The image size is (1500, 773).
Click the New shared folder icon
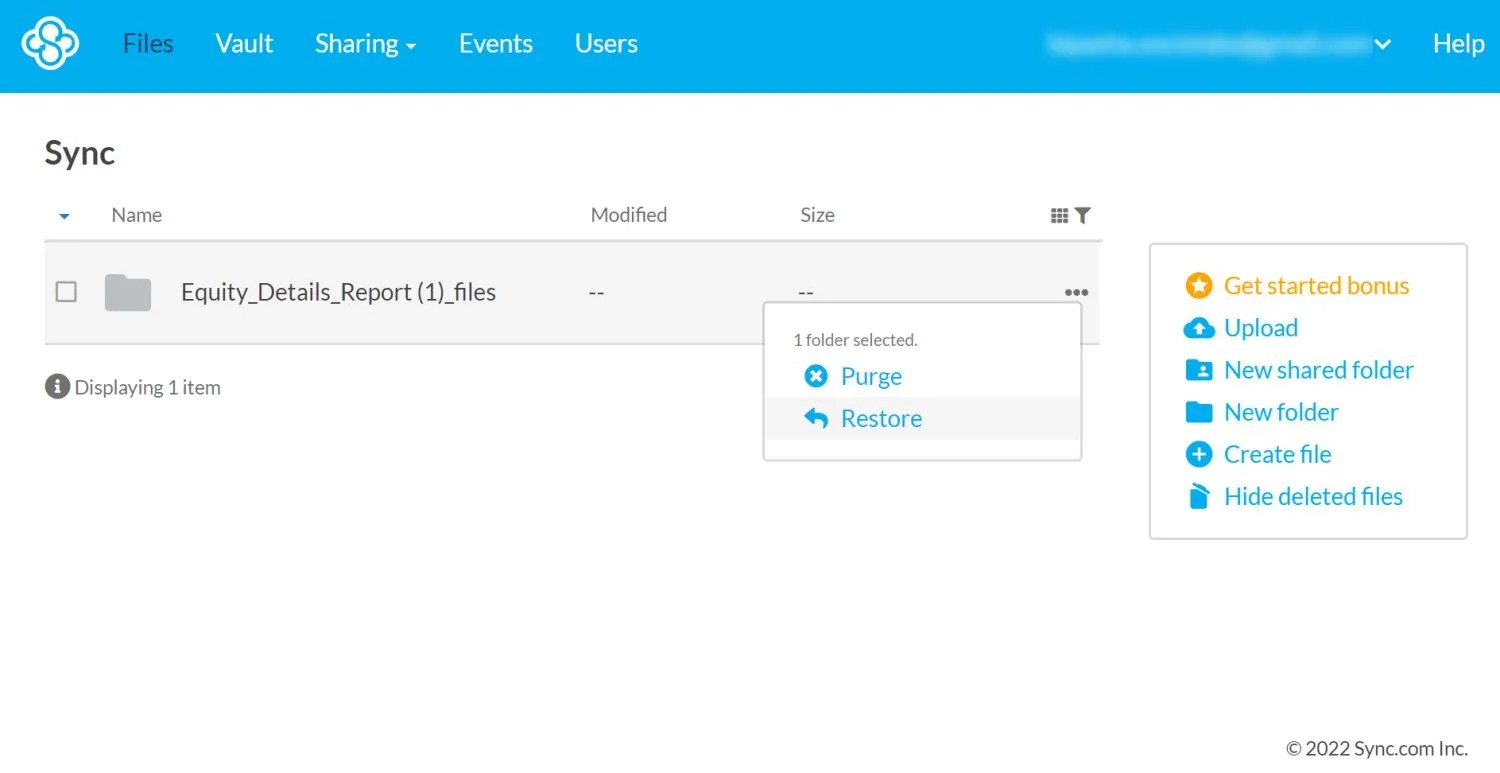coord(1198,369)
